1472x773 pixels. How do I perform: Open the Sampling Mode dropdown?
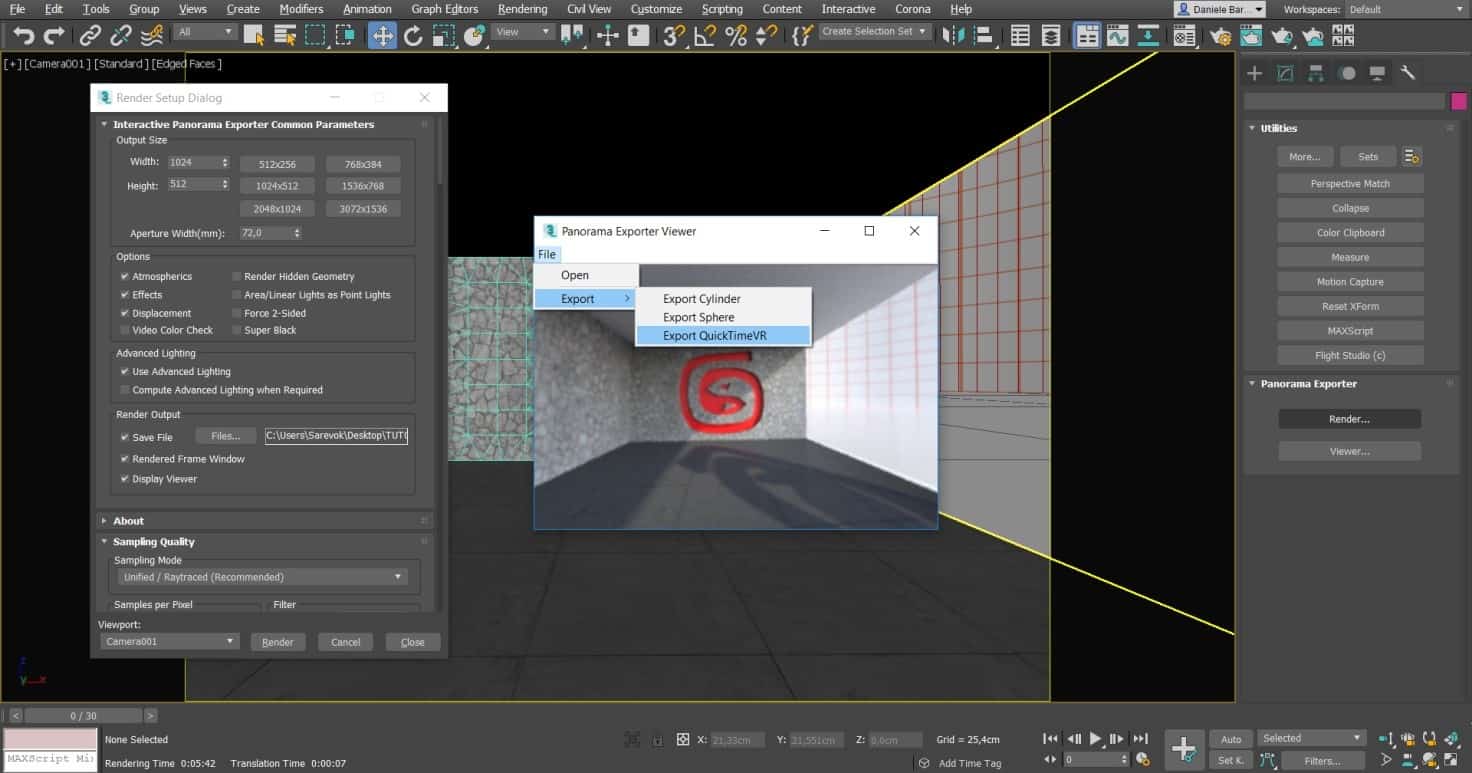(260, 576)
